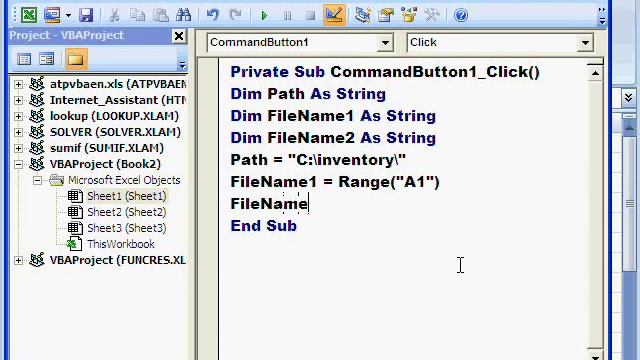This screenshot has height=360, width=640.
Task: Click the Insert UserForm icon
Action: coord(52,15)
